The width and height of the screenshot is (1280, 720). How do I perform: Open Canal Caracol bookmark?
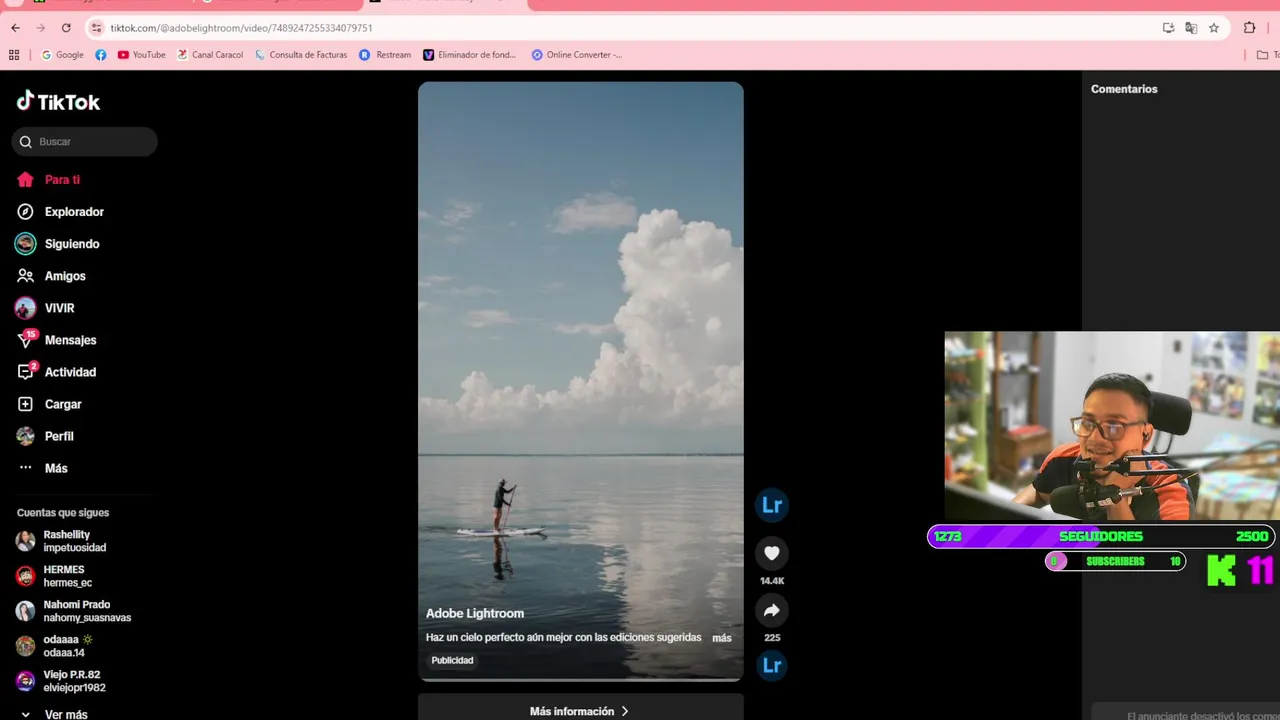(210, 55)
